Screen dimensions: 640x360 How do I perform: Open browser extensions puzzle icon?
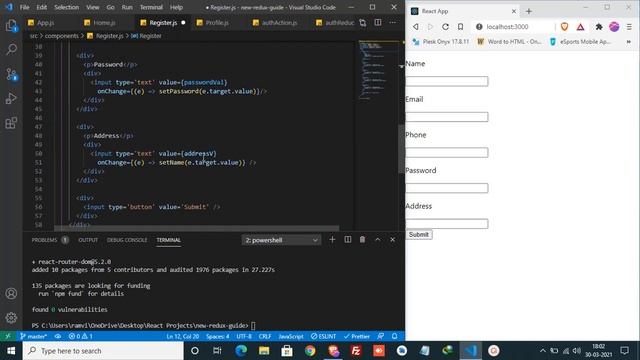(x=599, y=27)
